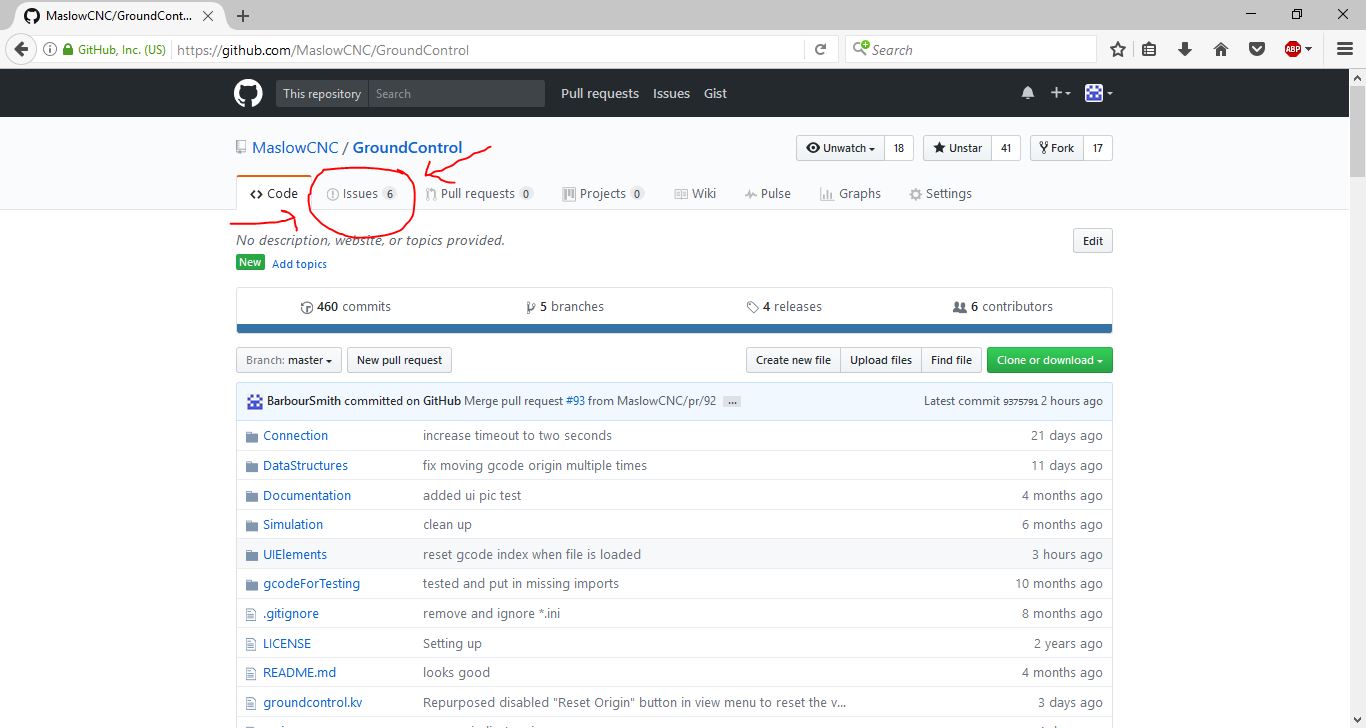Click Edit description button
This screenshot has height=728, width=1366.
tap(1093, 241)
